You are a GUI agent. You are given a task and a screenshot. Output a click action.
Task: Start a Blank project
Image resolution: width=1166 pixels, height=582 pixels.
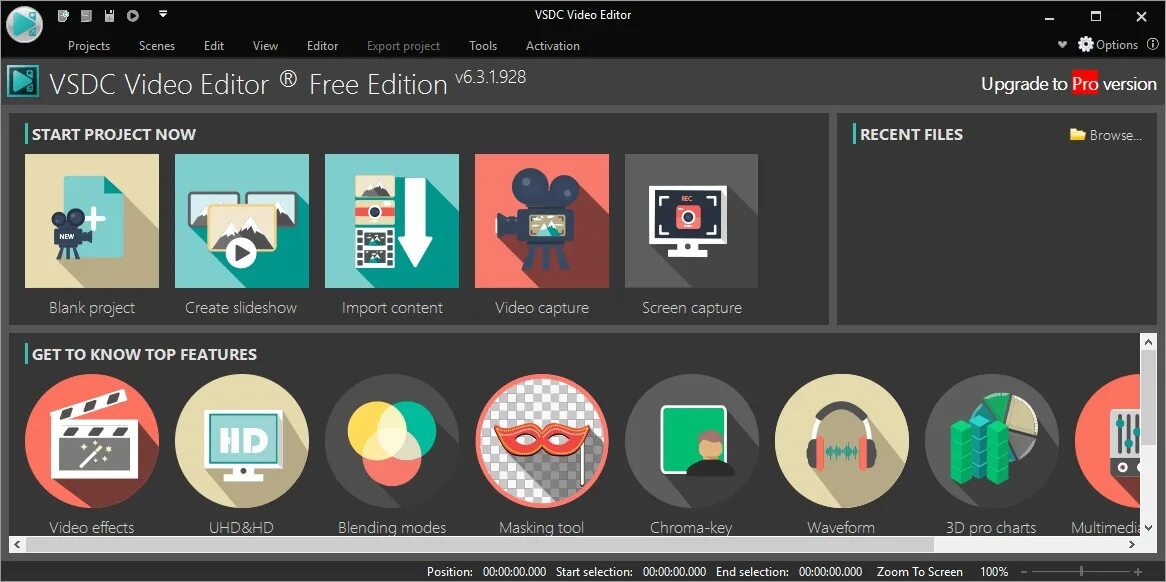coord(91,221)
